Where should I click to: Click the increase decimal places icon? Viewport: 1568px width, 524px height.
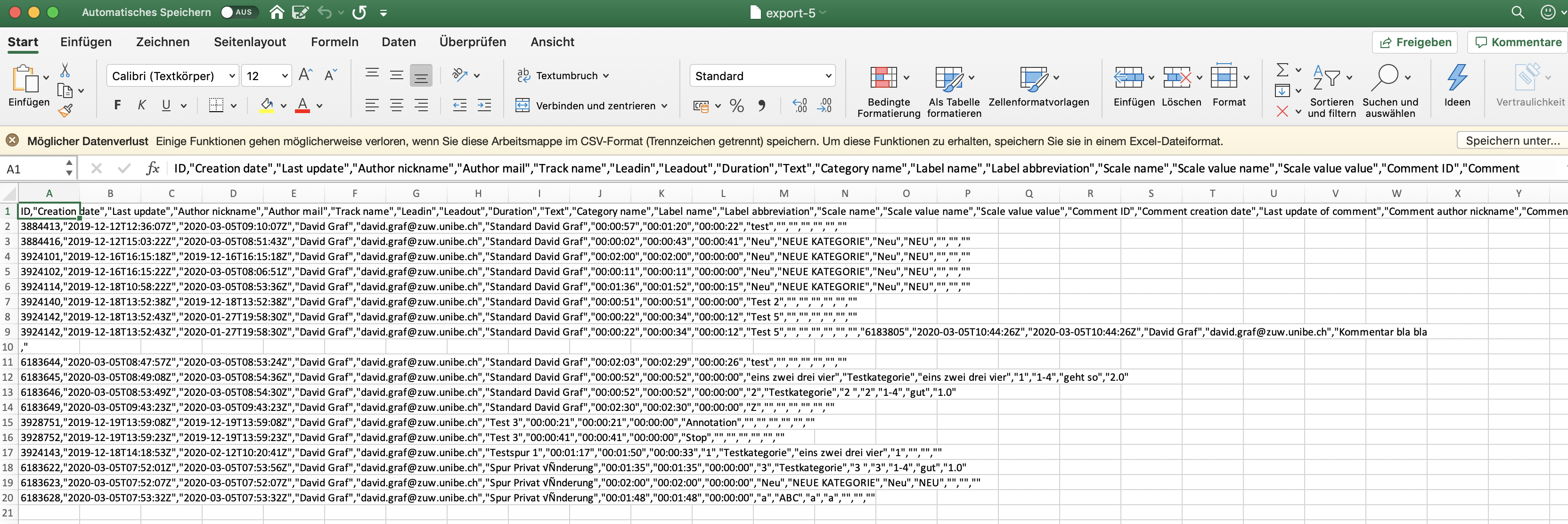coord(800,106)
